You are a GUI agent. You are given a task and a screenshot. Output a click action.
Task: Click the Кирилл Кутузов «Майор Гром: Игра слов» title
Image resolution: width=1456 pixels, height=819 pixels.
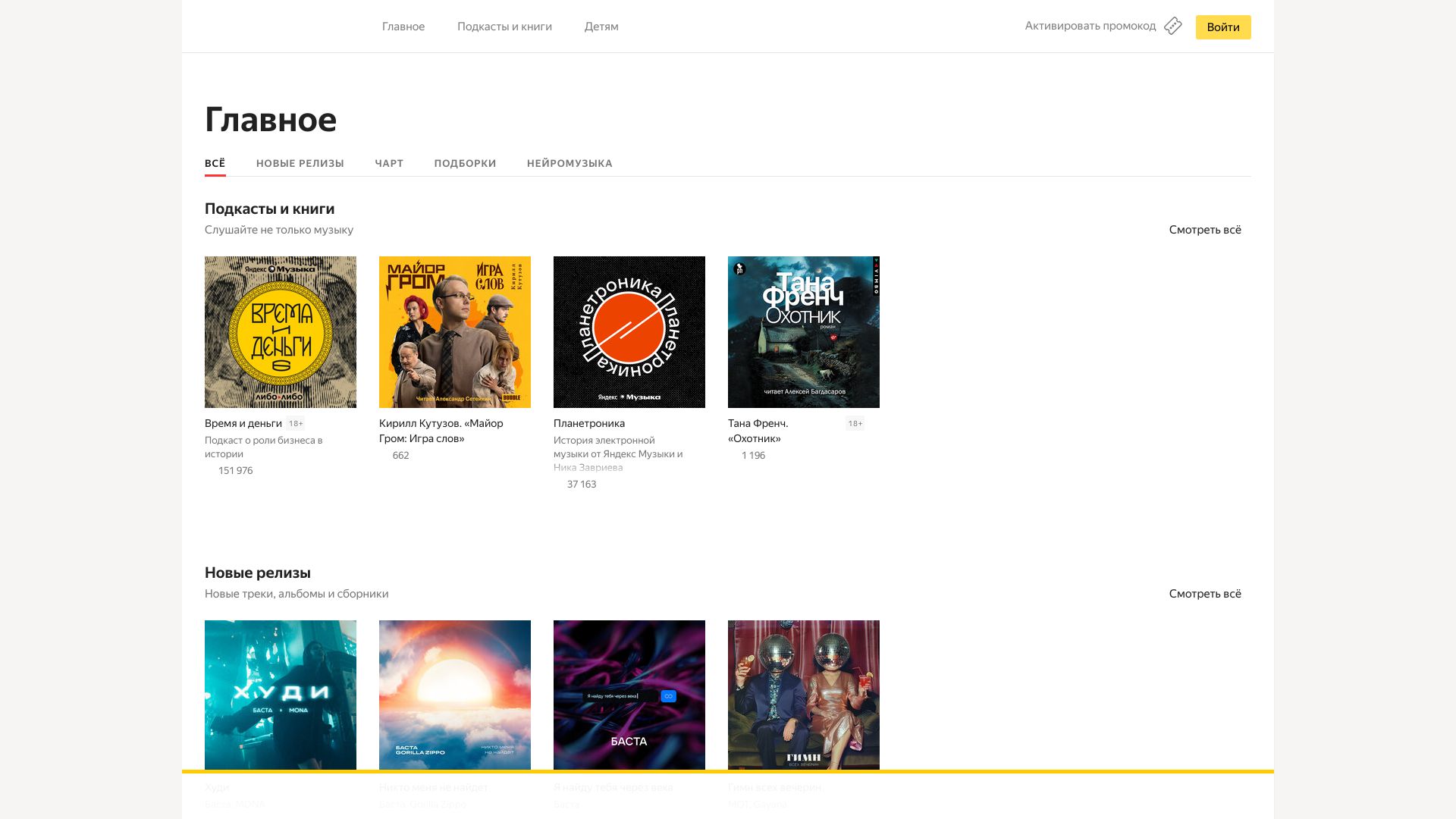click(x=441, y=431)
